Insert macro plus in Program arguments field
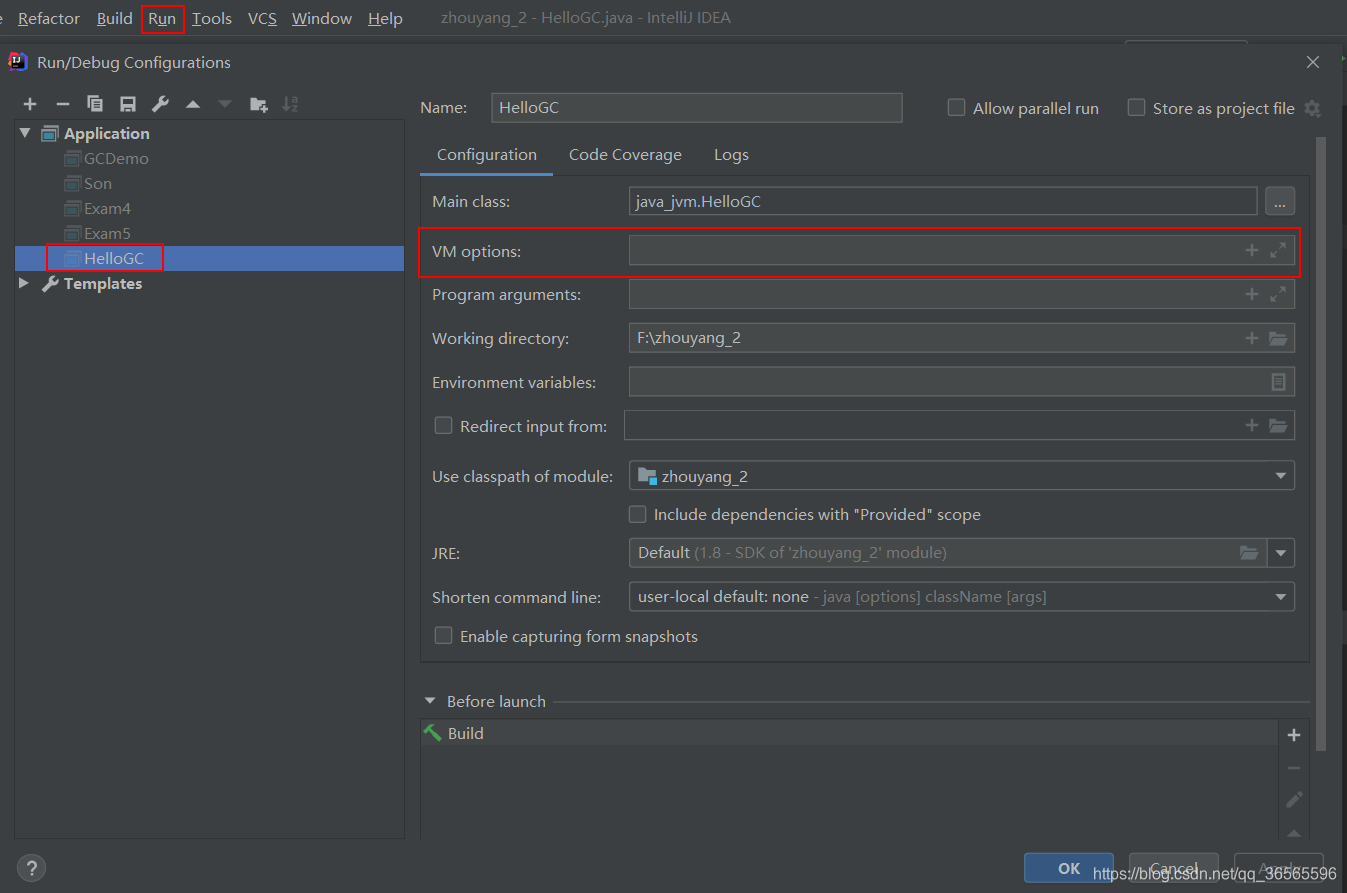Screen dimensions: 1347x893 click(x=1251, y=295)
